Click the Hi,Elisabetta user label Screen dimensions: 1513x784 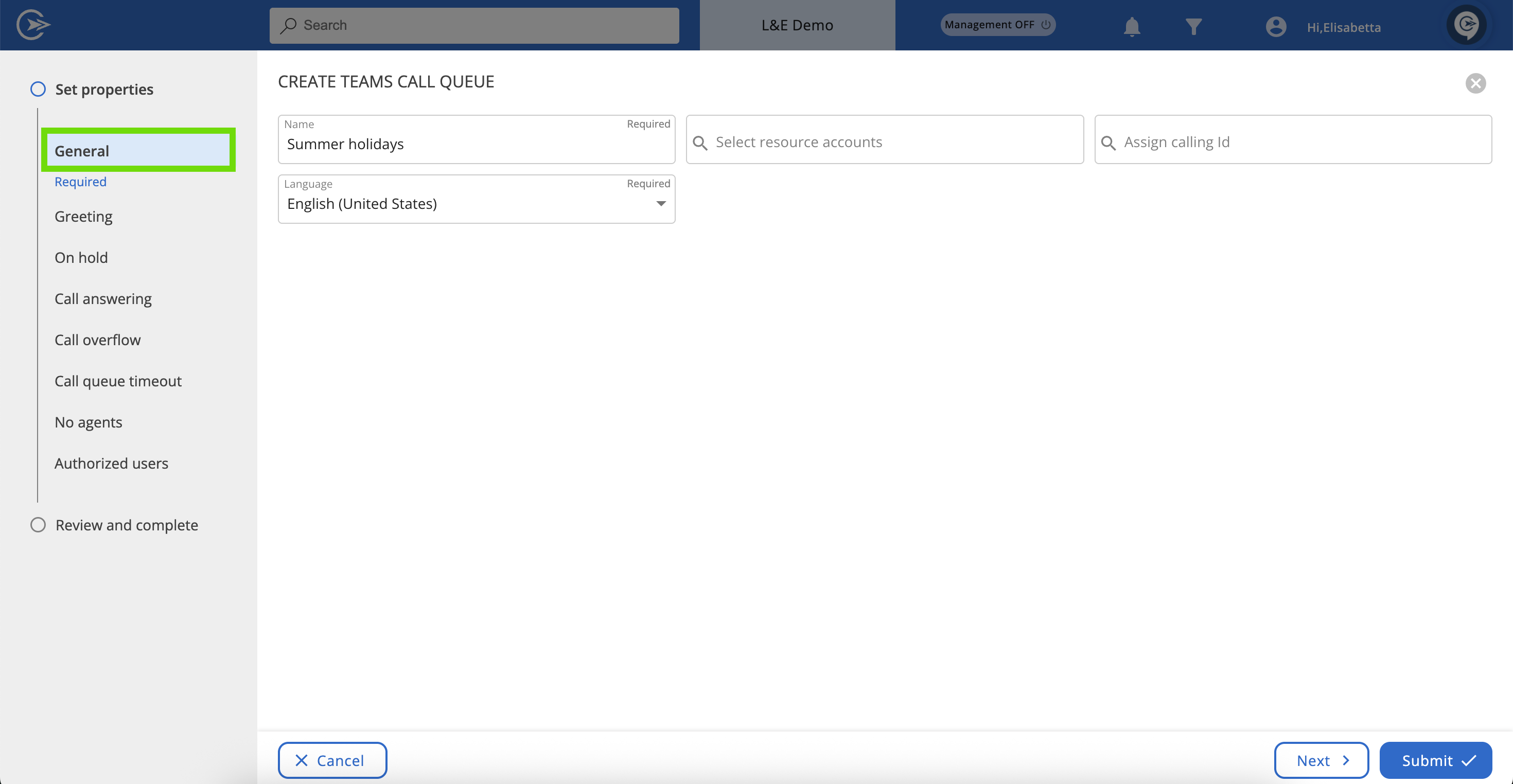click(x=1343, y=28)
